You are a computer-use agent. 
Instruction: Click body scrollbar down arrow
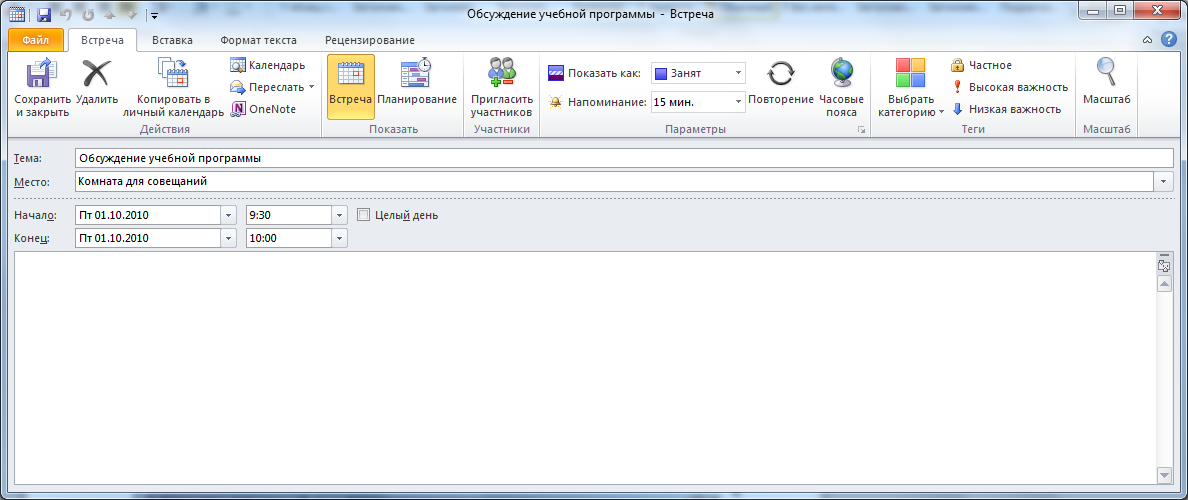[1165, 474]
